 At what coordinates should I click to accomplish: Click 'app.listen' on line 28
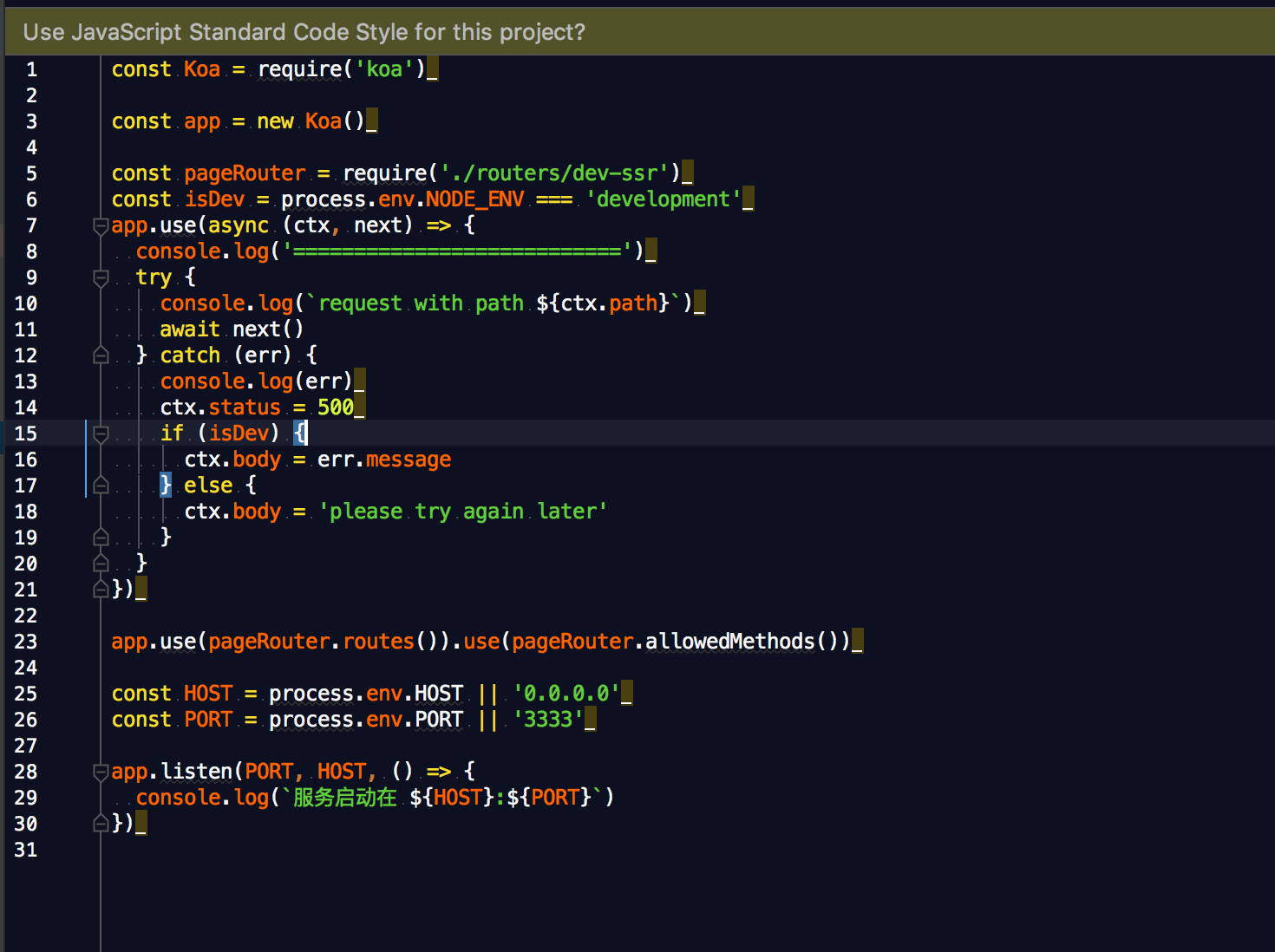pos(172,772)
